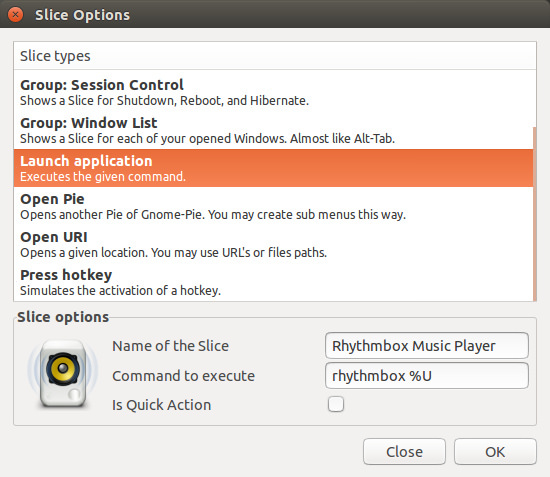Viewport: 550px width, 477px height.
Task: Click the Close button
Action: click(x=404, y=451)
